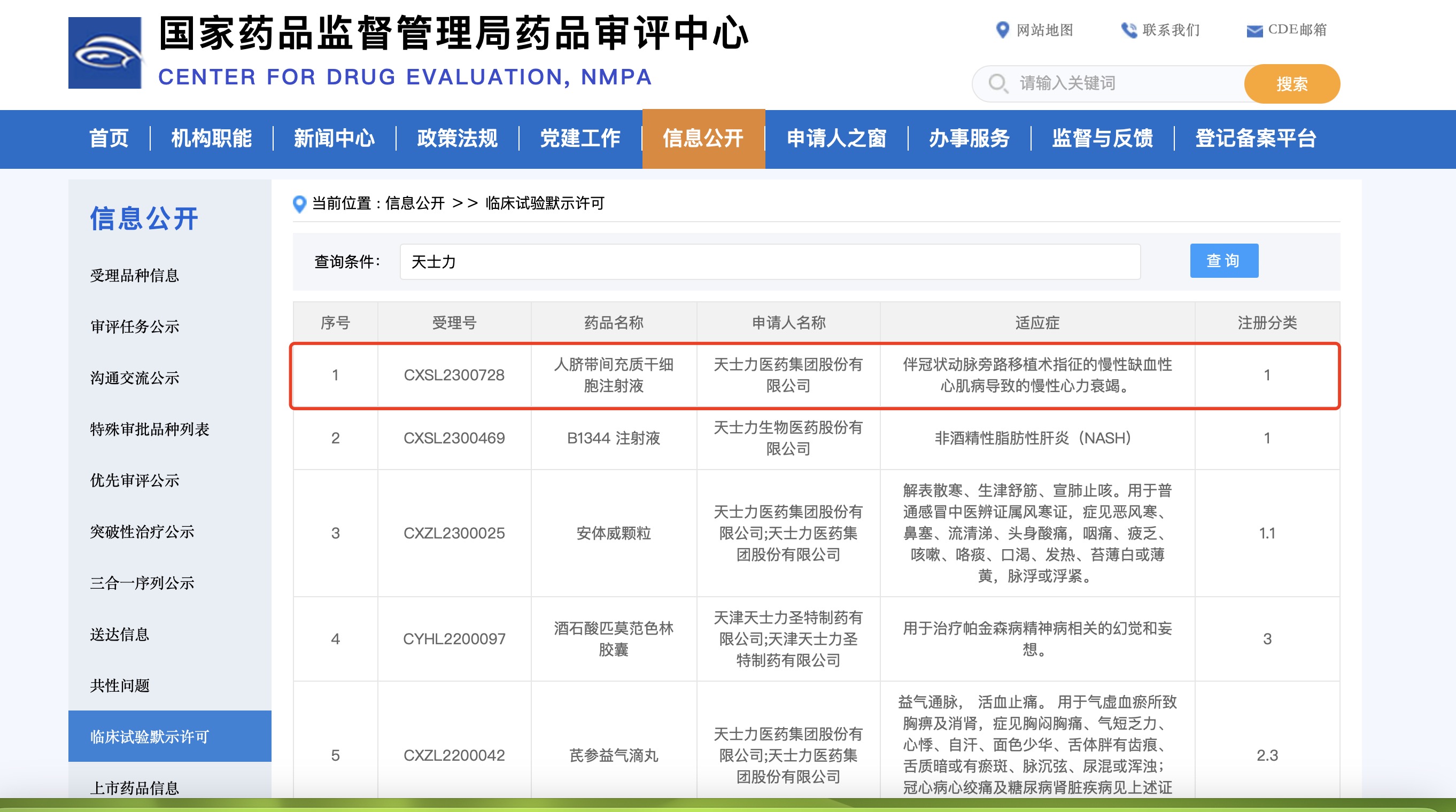Click the indication for 帕金森病精神病 row
The height and width of the screenshot is (812, 1456).
pos(1036,639)
